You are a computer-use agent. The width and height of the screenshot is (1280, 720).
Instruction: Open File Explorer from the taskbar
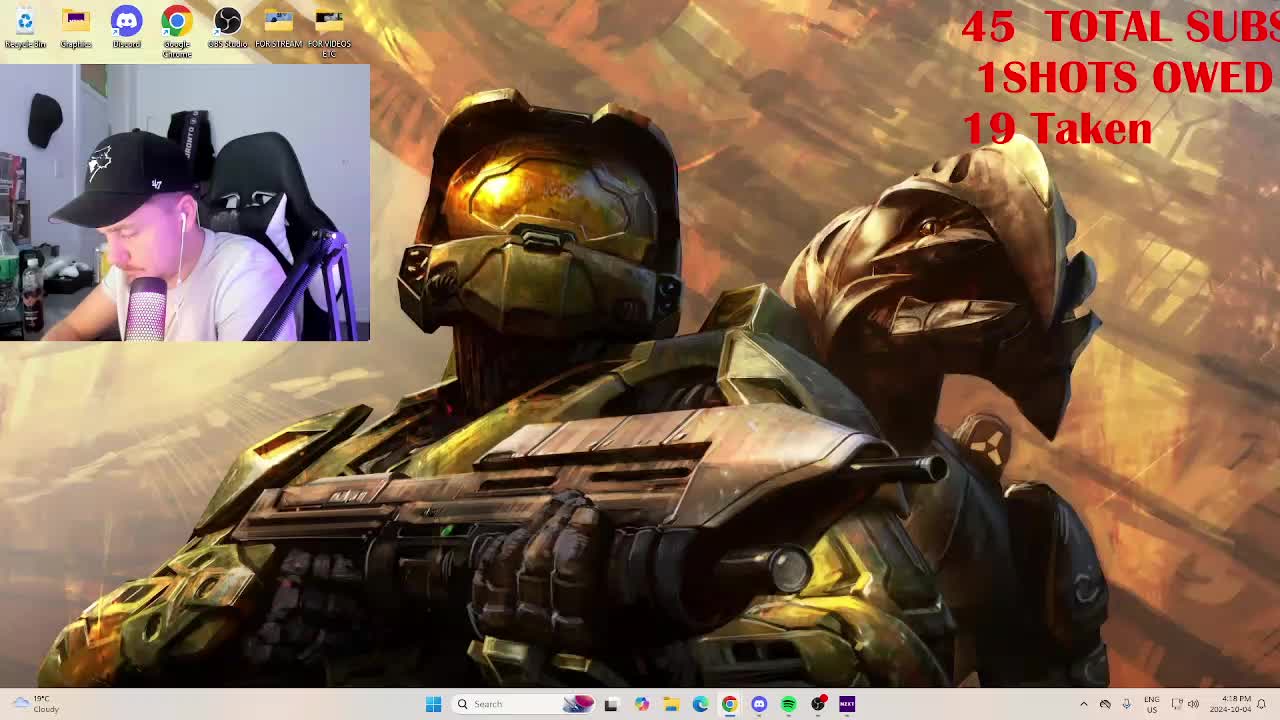[671, 704]
